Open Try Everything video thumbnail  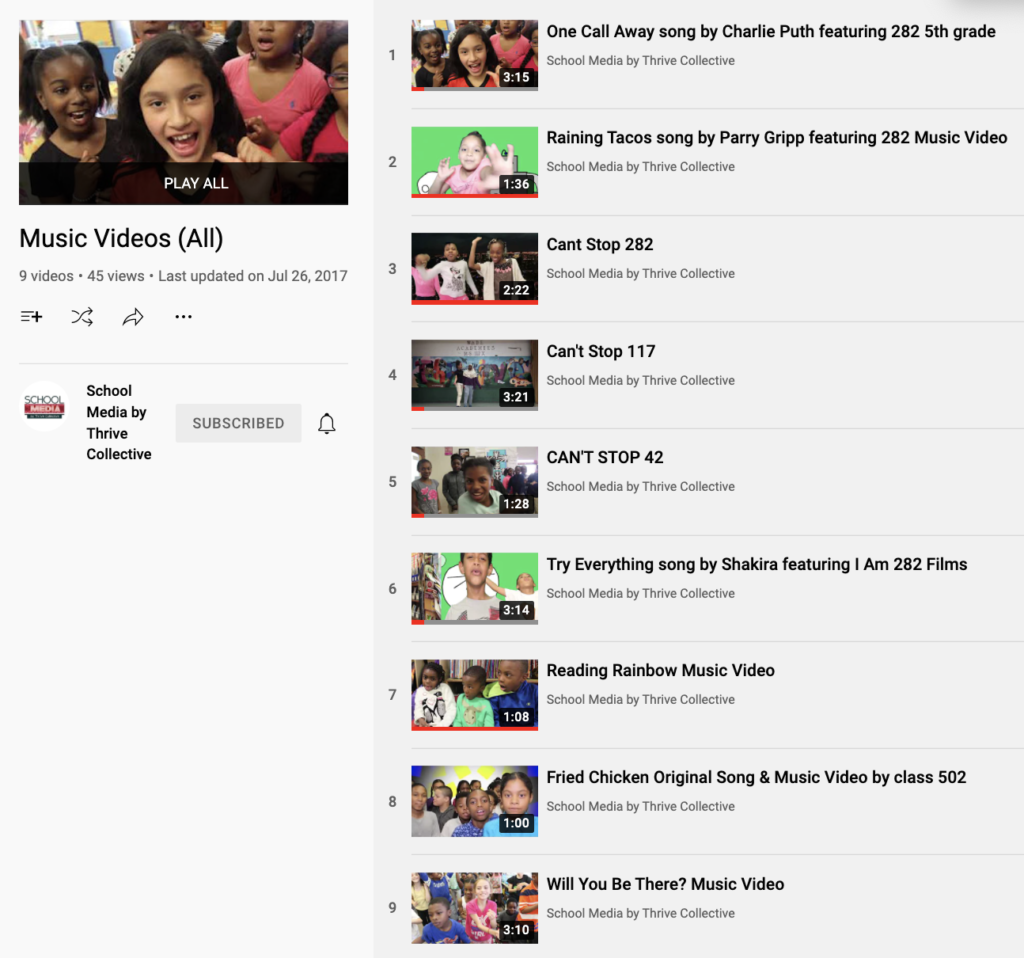tap(475, 588)
